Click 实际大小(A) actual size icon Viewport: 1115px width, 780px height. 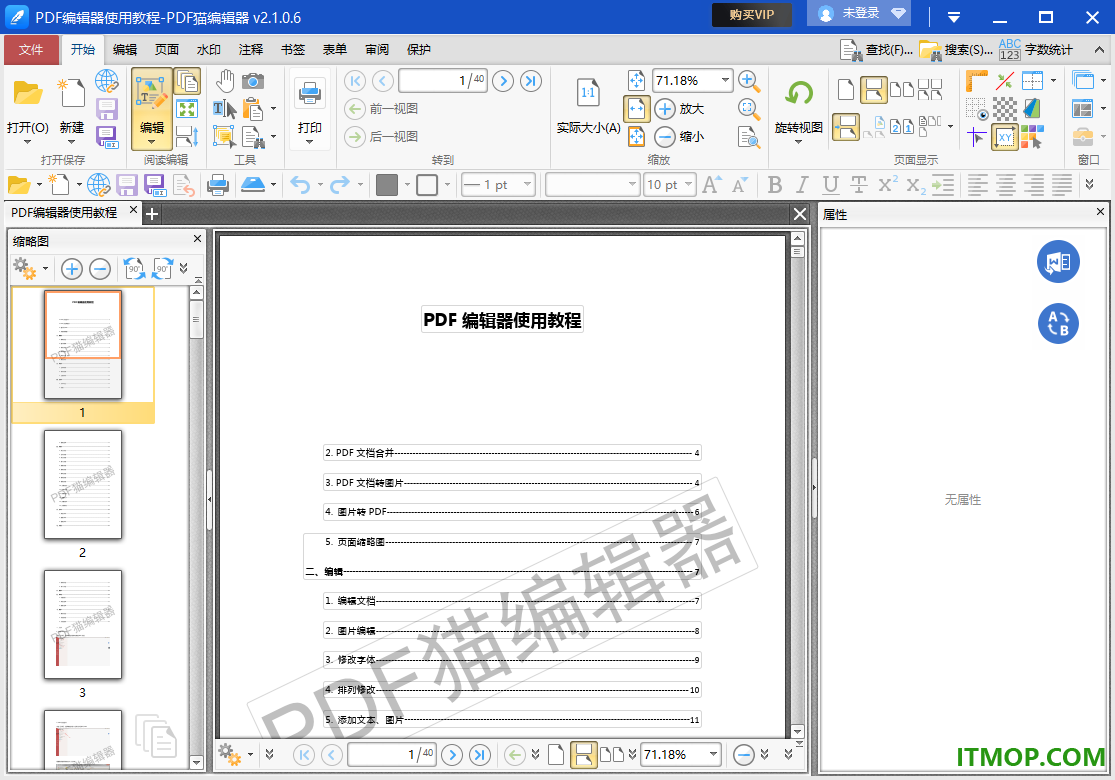[x=588, y=92]
